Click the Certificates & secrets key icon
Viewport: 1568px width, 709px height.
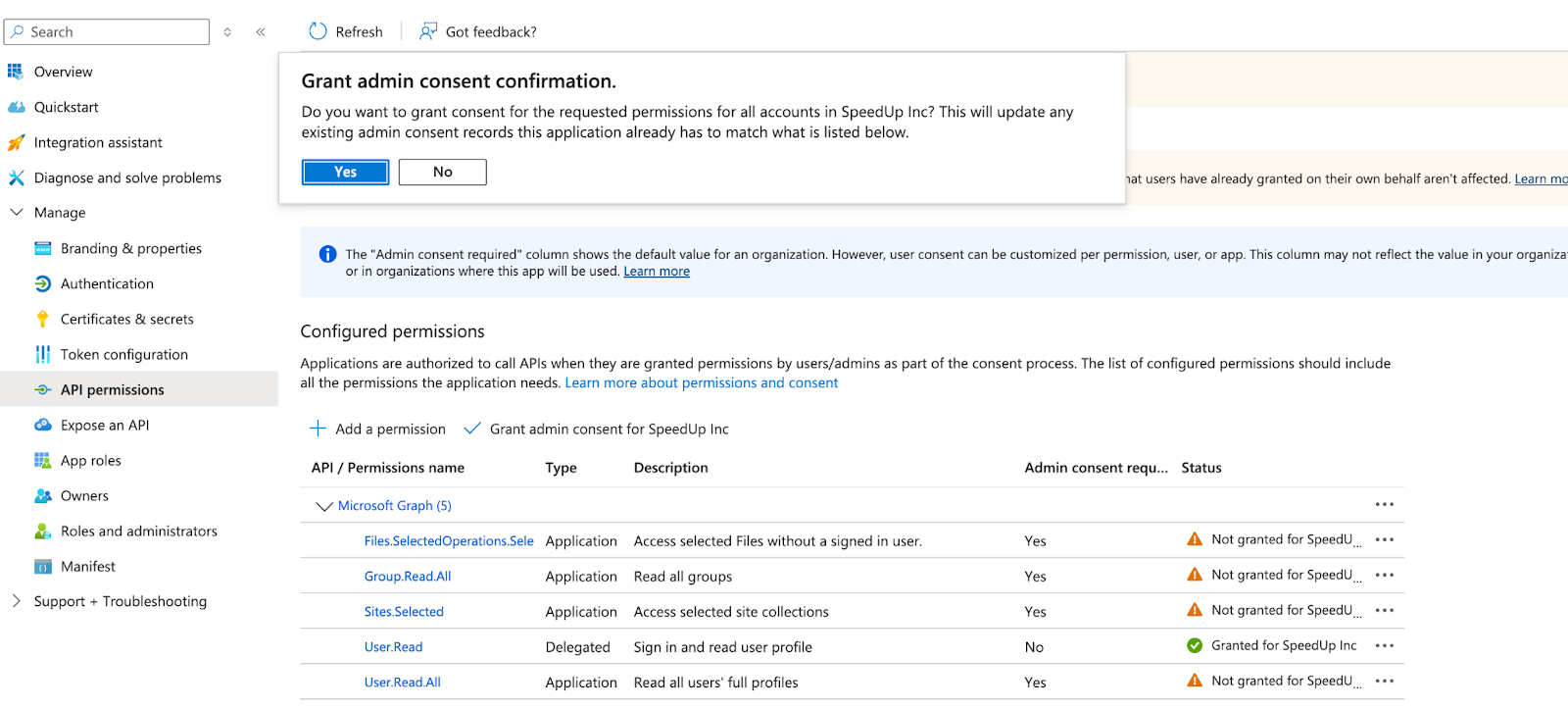[42, 319]
